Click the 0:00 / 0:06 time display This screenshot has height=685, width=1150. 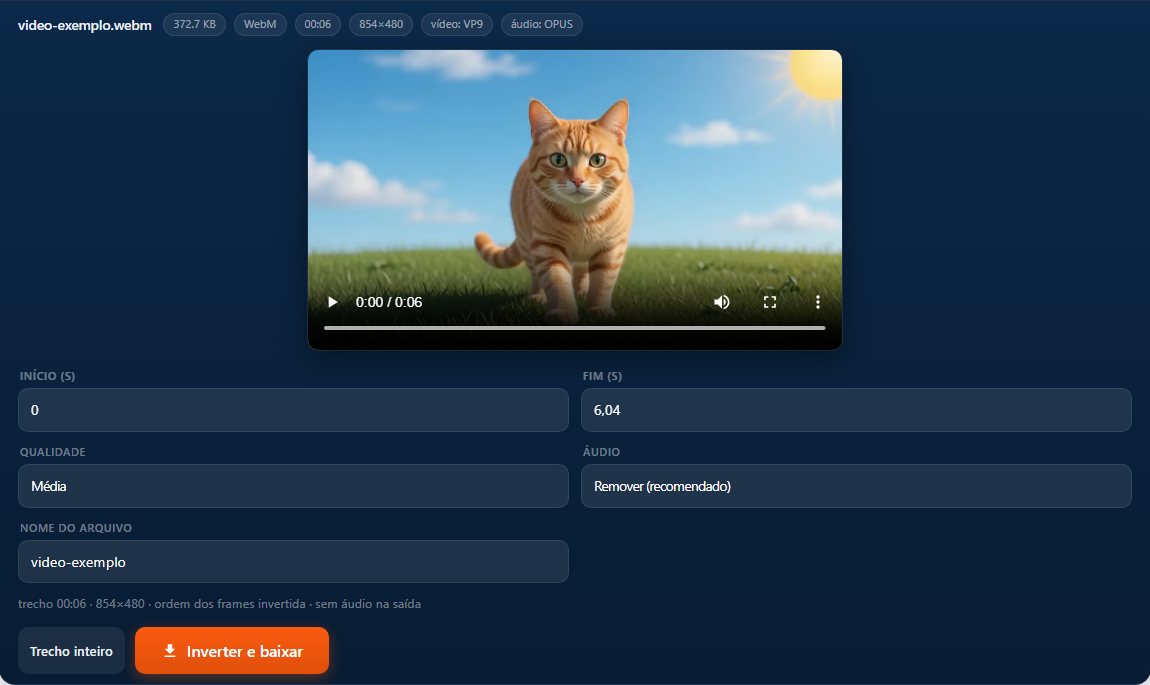[389, 302]
